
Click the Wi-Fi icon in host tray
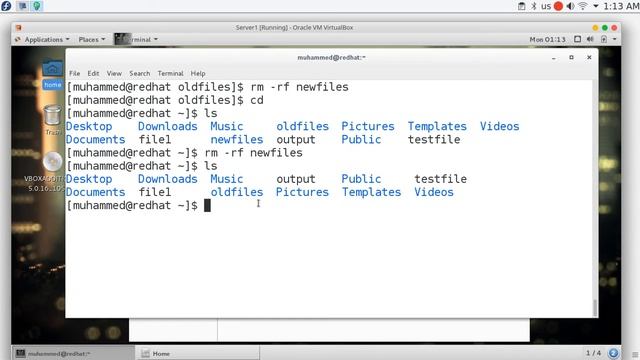[583, 6]
